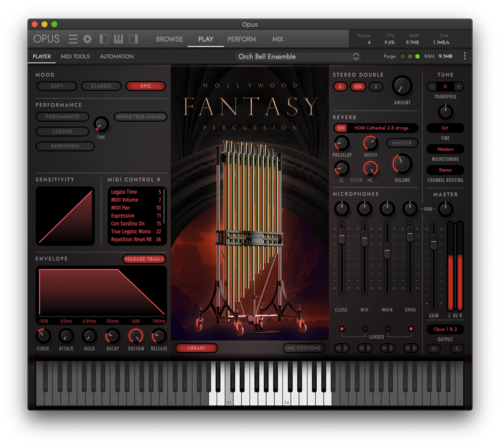Toggle the virtual keyboard icon
The height and width of the screenshot is (447, 500).
coord(118,39)
